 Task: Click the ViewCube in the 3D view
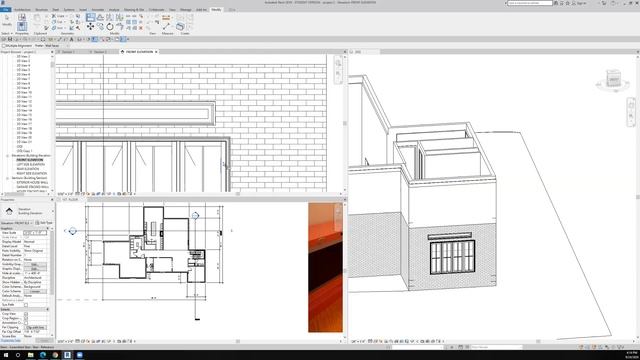[613, 80]
